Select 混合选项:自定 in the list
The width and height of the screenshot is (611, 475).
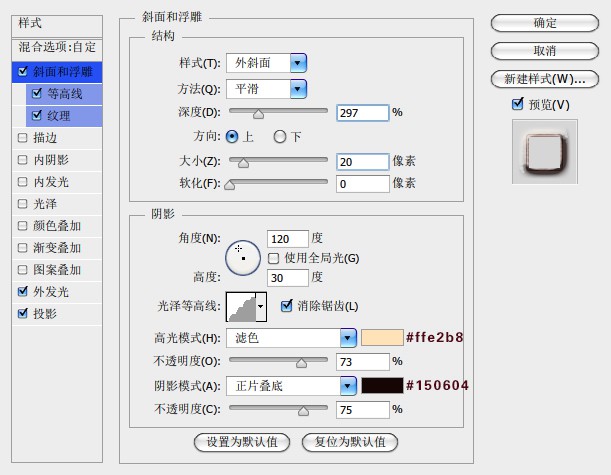tap(57, 48)
